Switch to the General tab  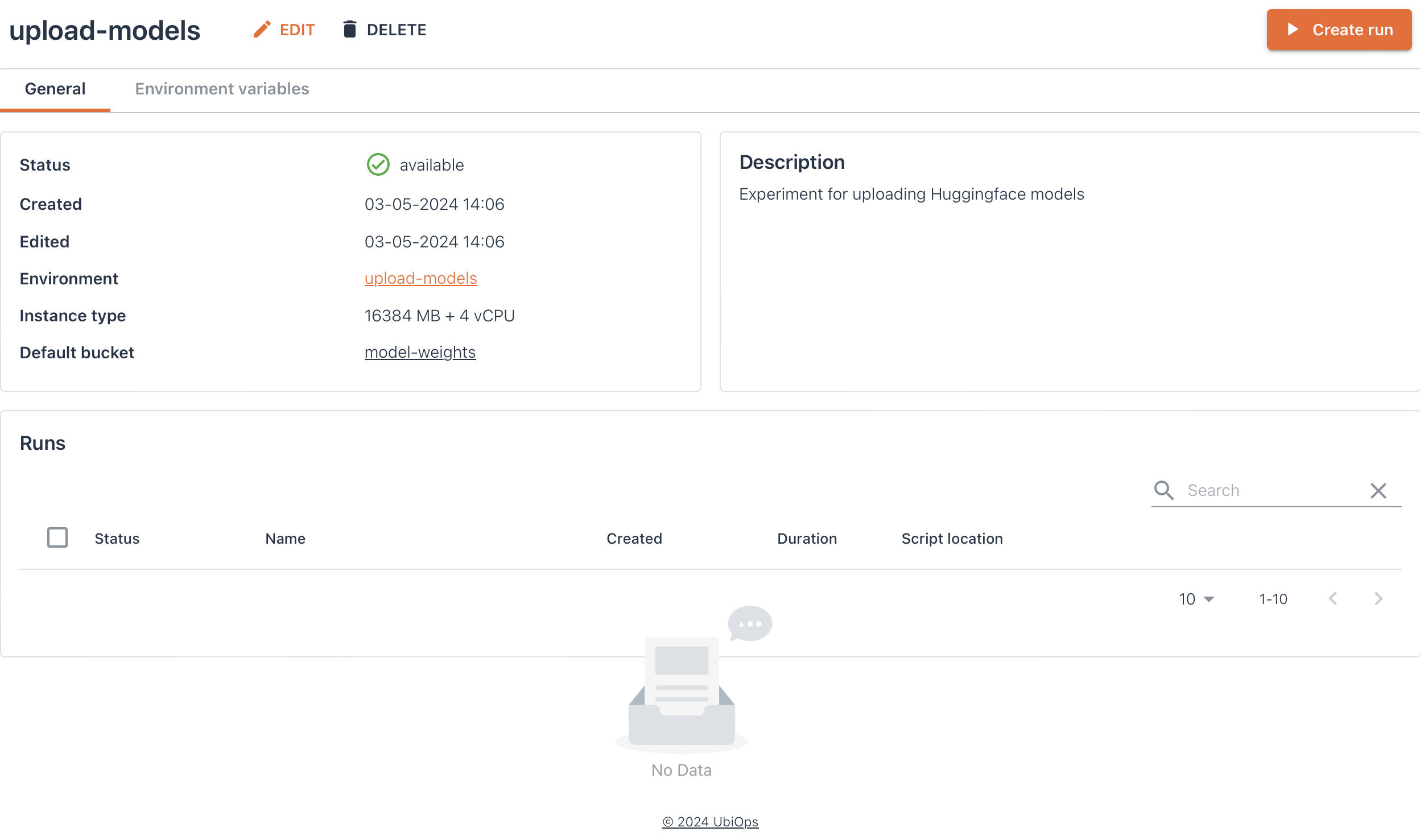click(55, 88)
